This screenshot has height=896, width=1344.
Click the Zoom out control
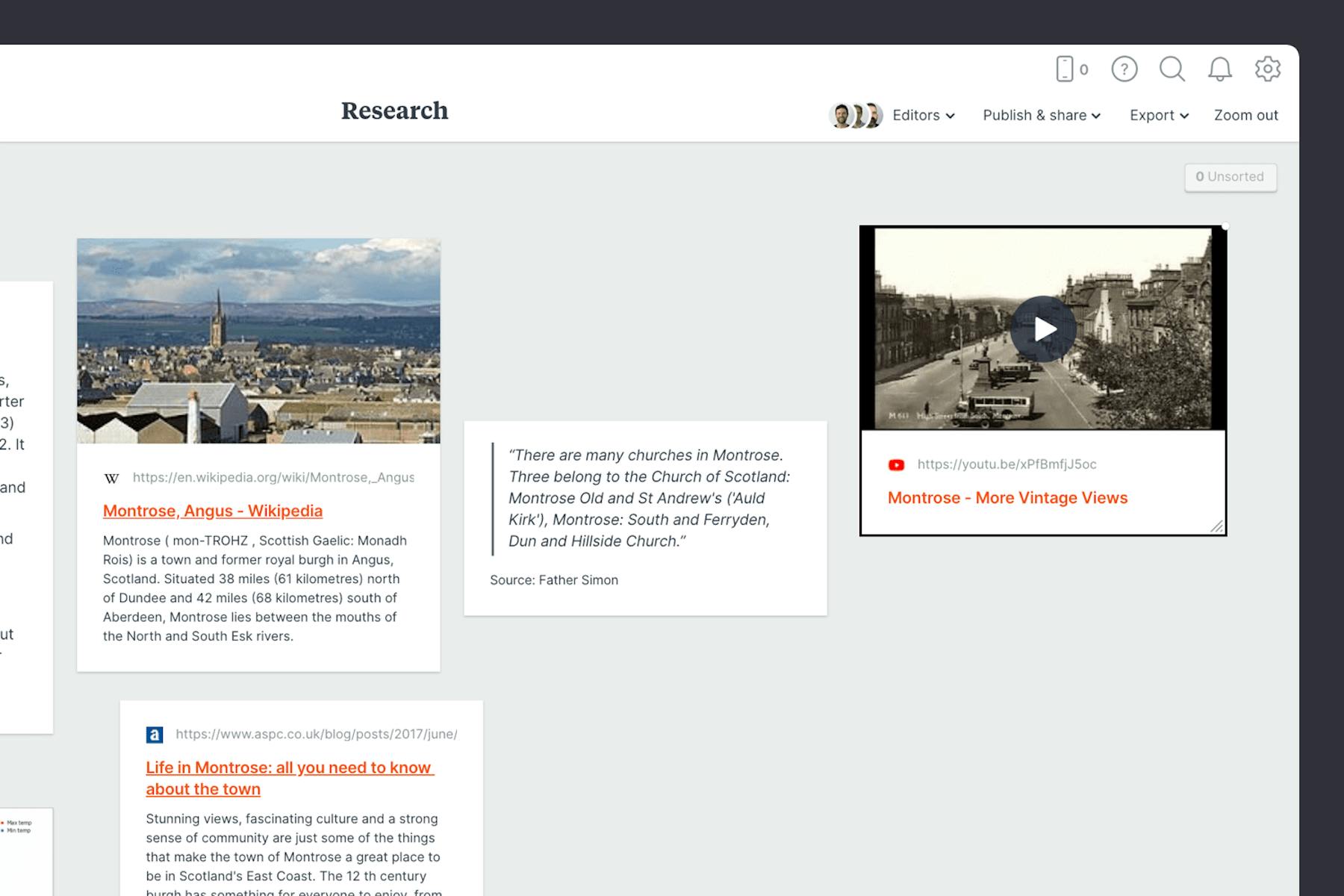click(1245, 116)
